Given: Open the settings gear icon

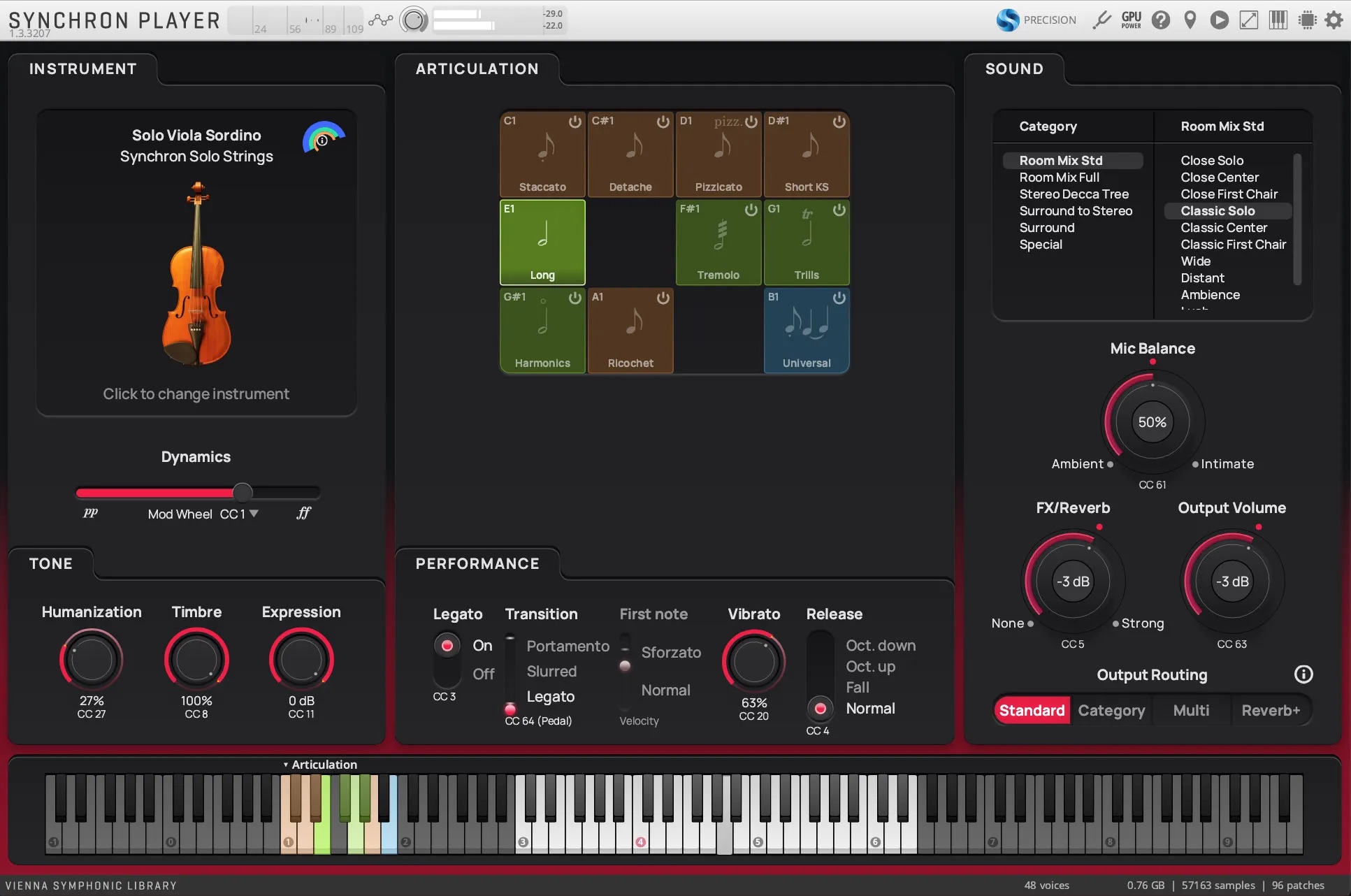Looking at the screenshot, I should (x=1334, y=20).
